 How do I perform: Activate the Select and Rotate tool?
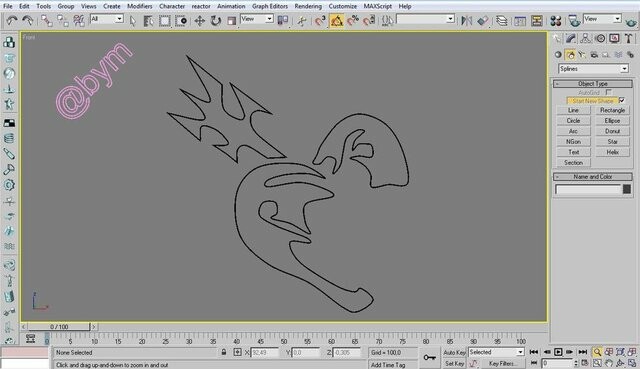216,20
